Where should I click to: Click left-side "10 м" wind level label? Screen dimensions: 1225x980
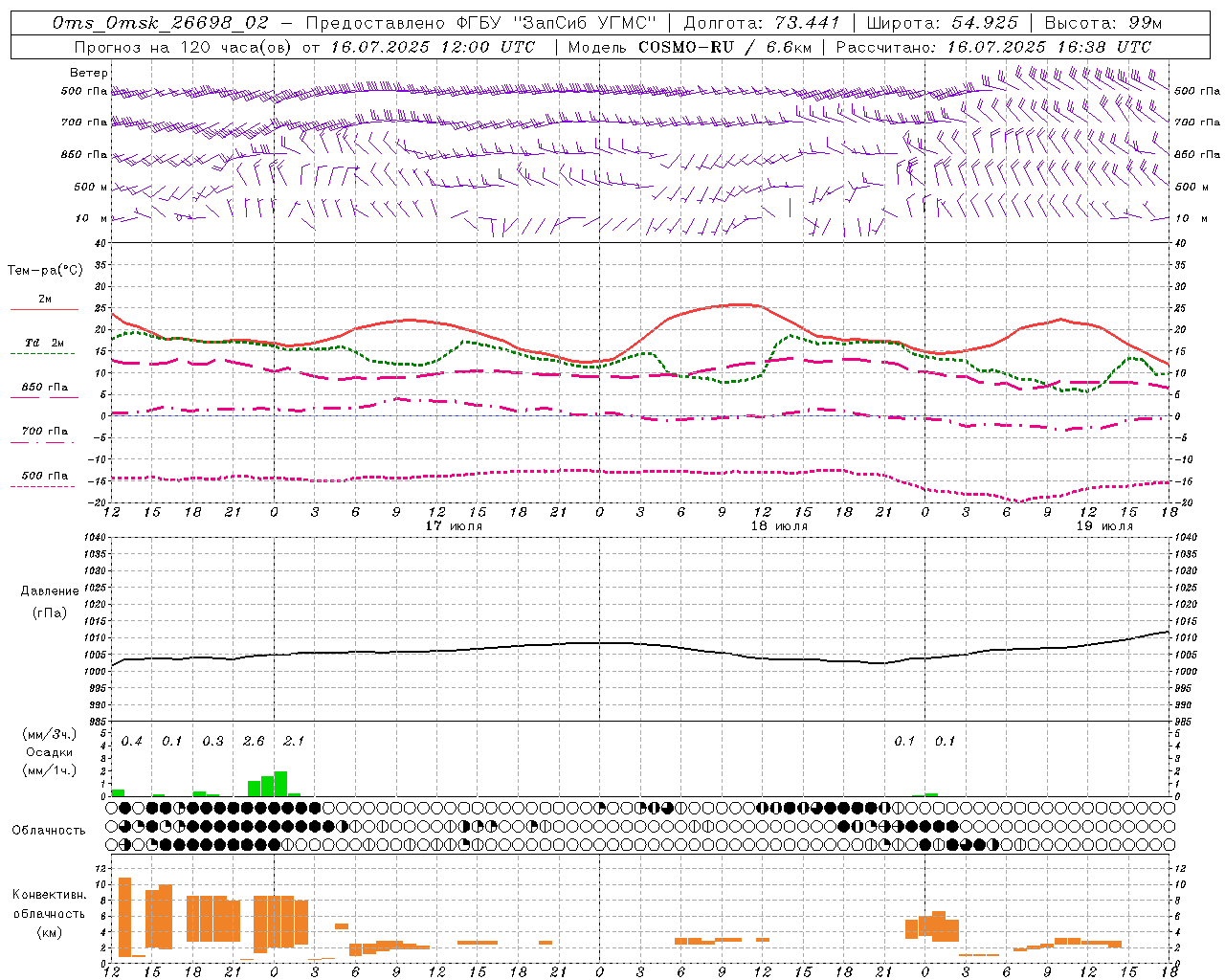(x=92, y=218)
